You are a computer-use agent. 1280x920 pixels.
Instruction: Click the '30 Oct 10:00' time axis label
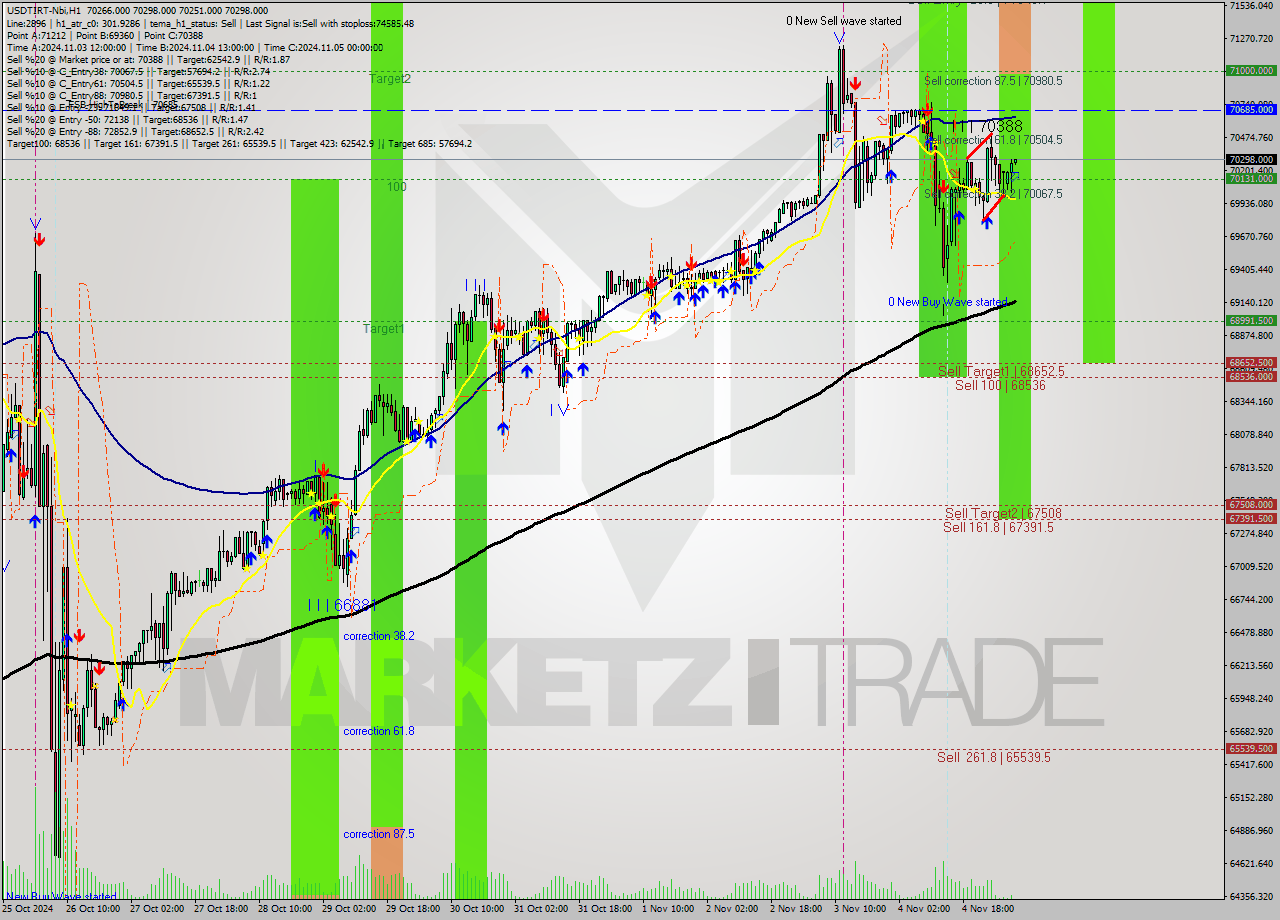coord(477,909)
